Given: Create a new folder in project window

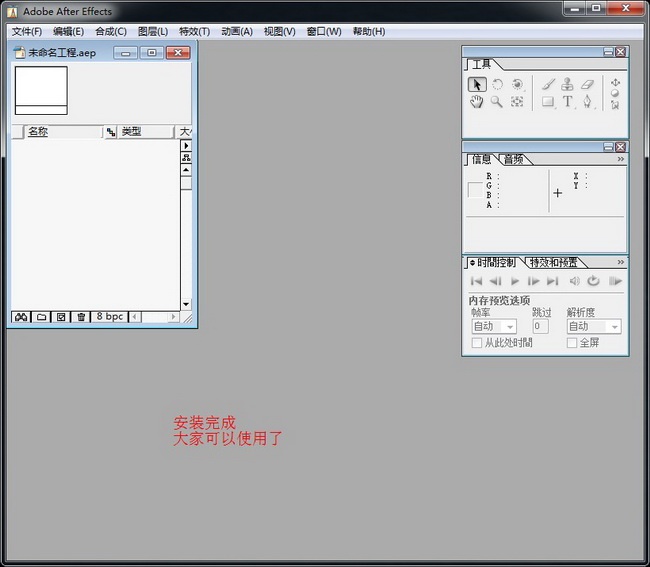Looking at the screenshot, I should tap(41, 317).
